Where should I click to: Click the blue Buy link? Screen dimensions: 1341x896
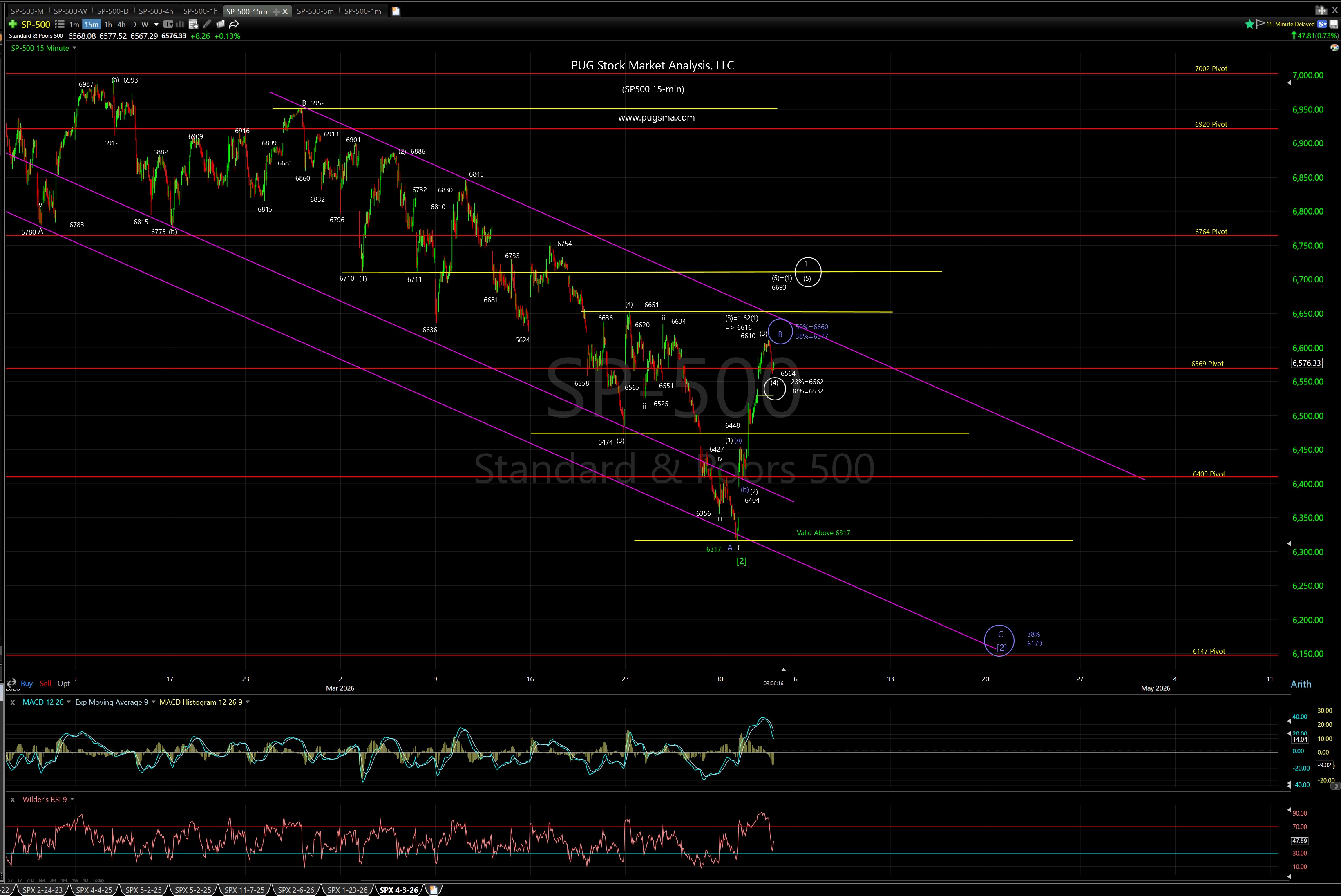27,684
